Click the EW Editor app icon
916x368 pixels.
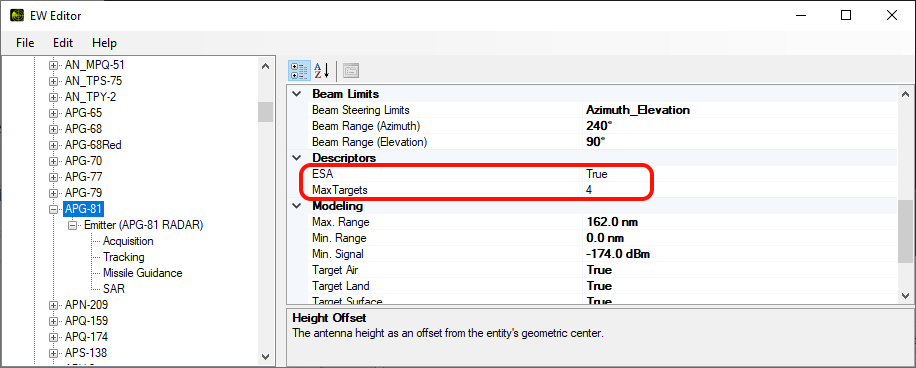pos(17,16)
